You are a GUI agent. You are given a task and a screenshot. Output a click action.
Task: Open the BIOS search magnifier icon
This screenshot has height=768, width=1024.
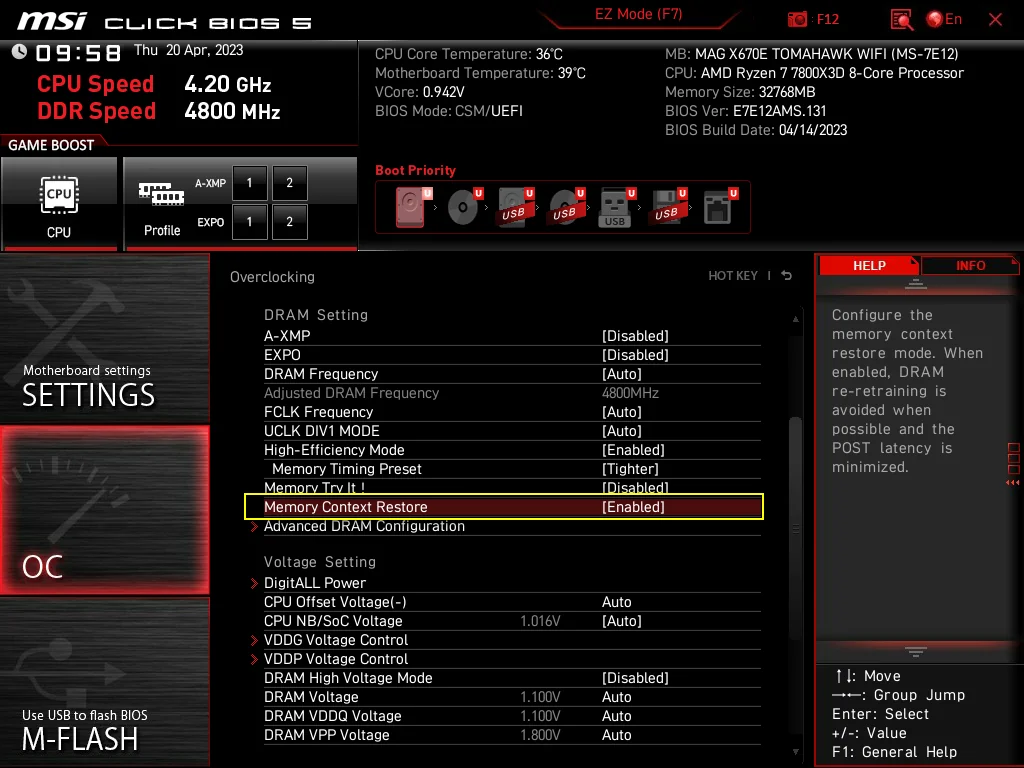[x=901, y=19]
